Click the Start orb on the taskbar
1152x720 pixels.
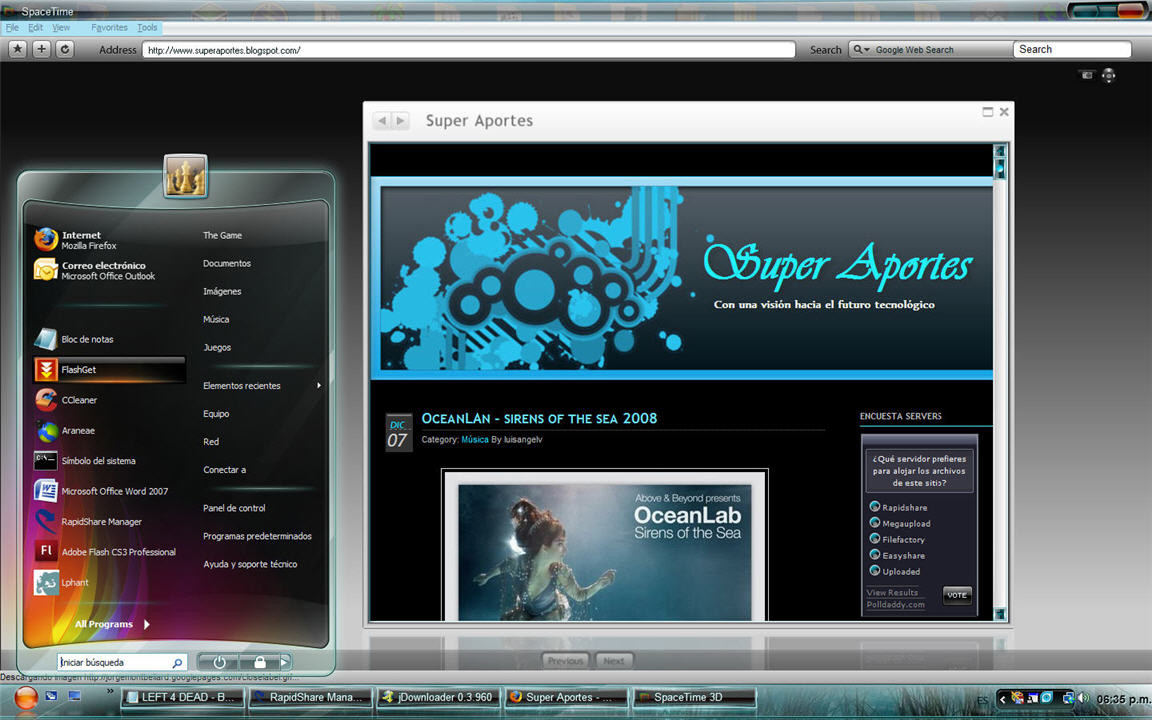(x=26, y=697)
